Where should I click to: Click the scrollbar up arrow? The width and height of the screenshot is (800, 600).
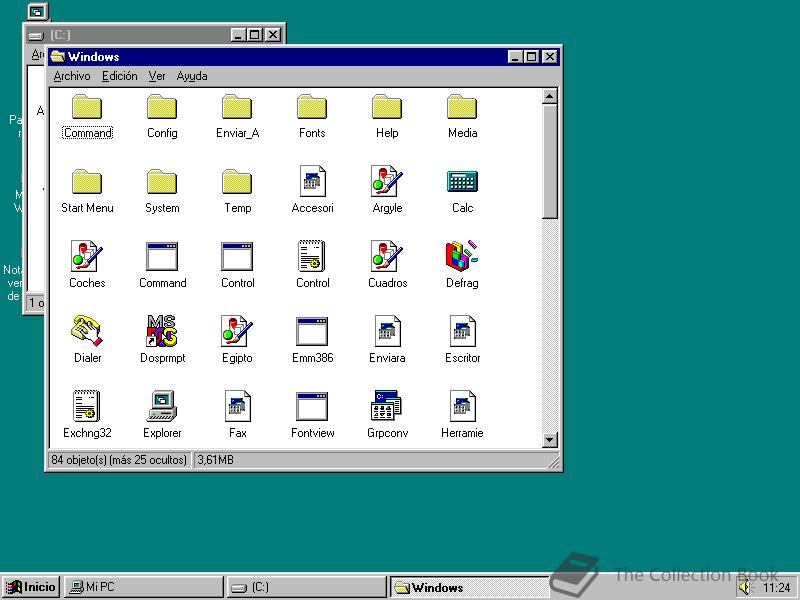tap(549, 96)
